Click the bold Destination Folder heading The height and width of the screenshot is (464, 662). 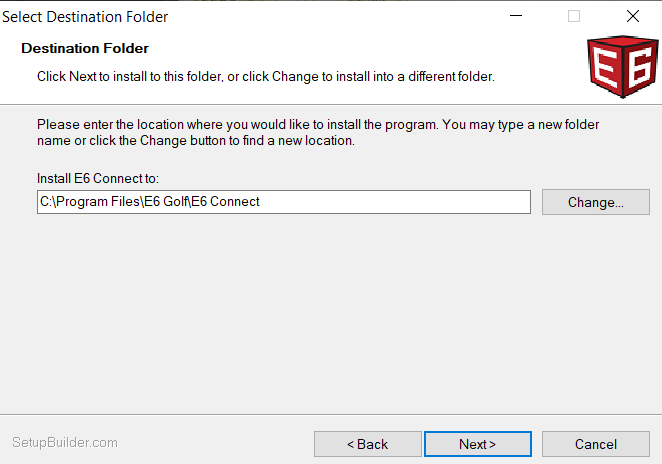(x=85, y=48)
